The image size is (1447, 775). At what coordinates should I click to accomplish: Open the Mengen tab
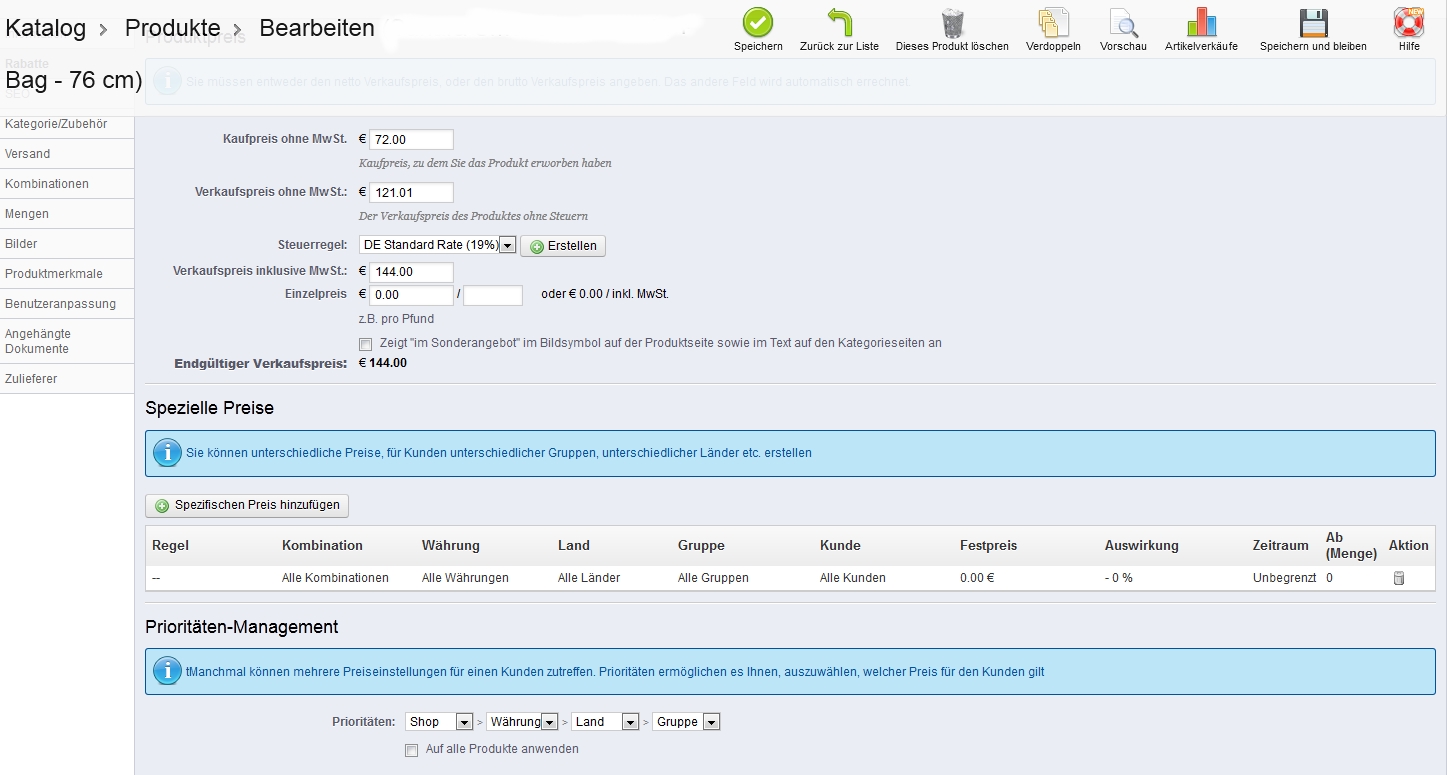click(67, 214)
